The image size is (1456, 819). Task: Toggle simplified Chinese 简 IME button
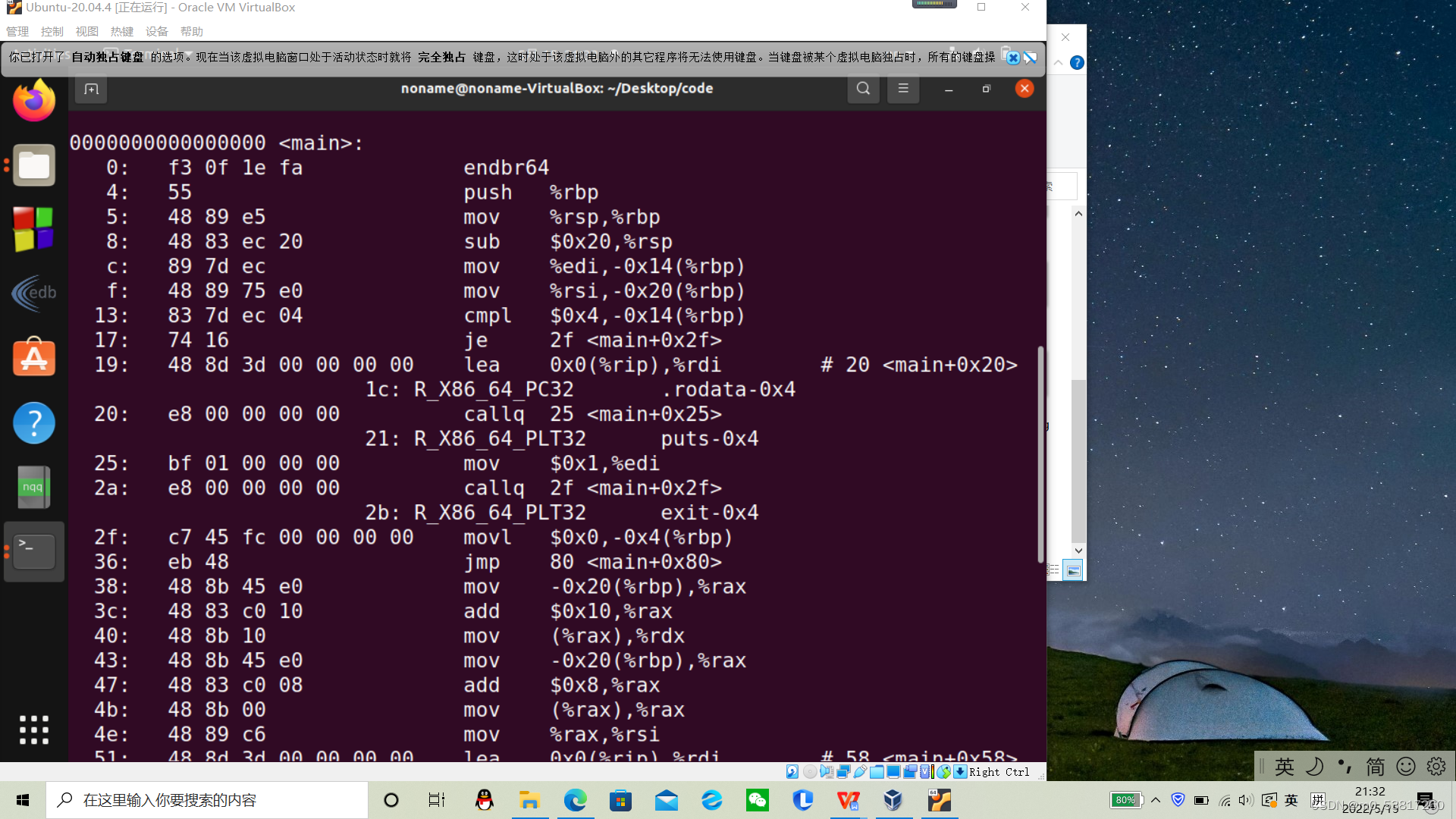[x=1375, y=767]
